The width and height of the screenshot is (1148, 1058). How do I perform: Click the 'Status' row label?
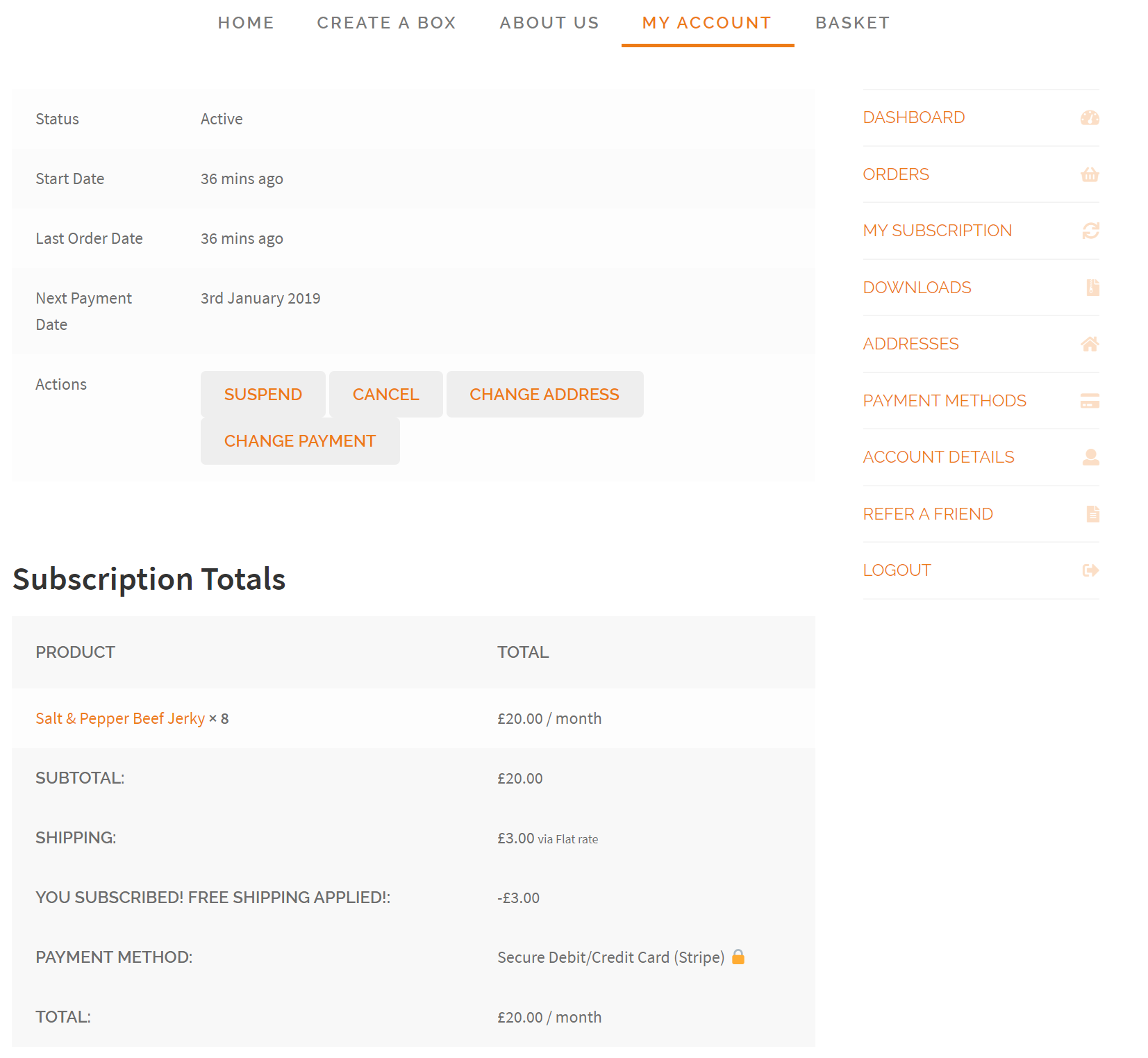tap(57, 119)
